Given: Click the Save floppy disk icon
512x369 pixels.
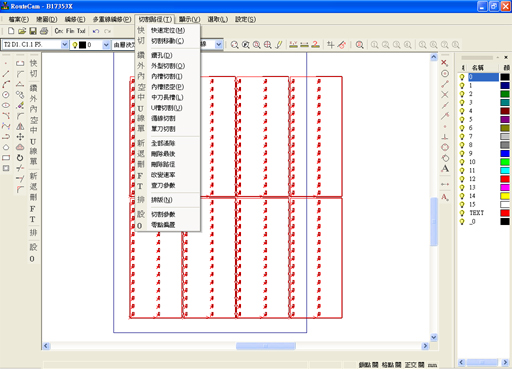Looking at the screenshot, I should [33, 31].
